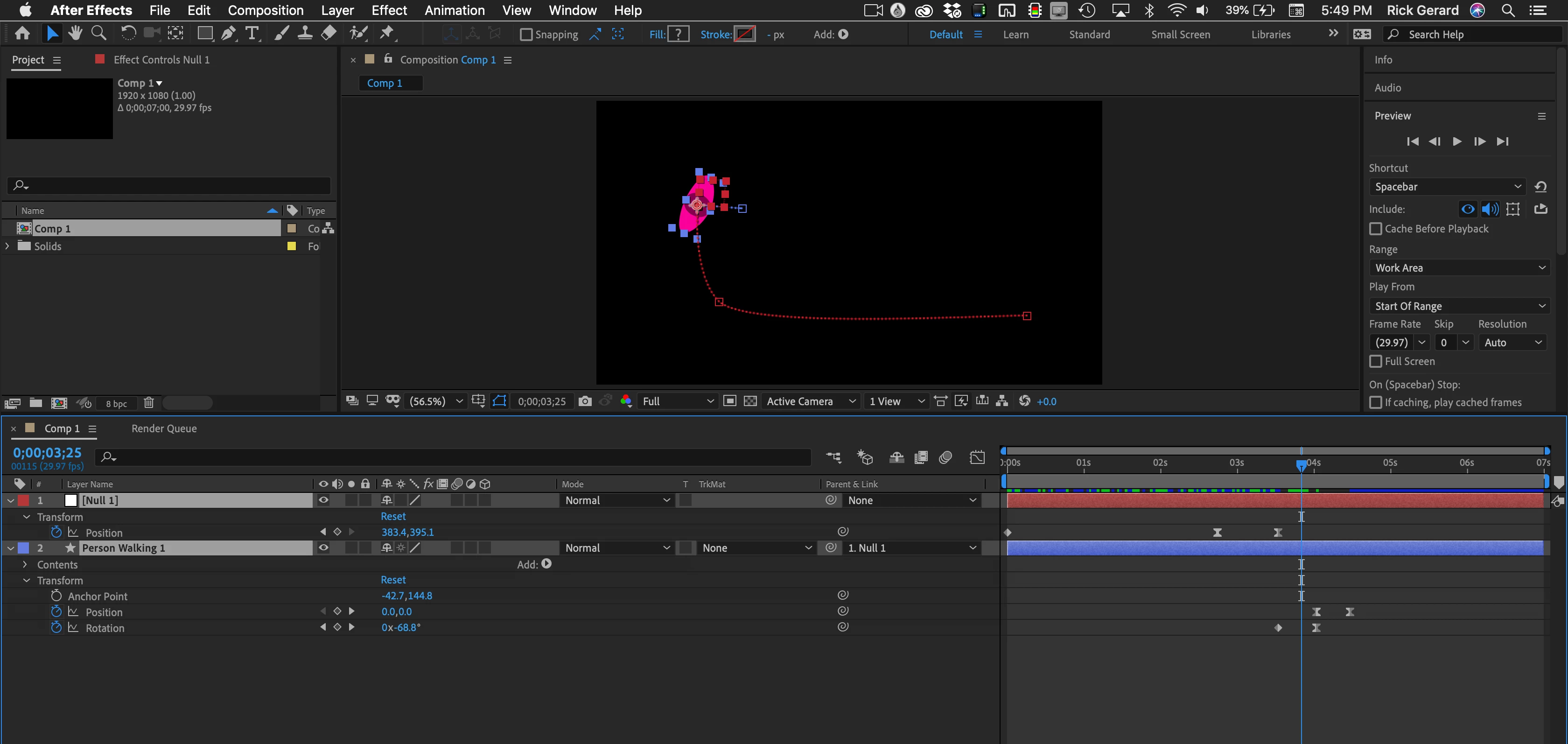Select the Clone Stamp tool

[x=305, y=34]
